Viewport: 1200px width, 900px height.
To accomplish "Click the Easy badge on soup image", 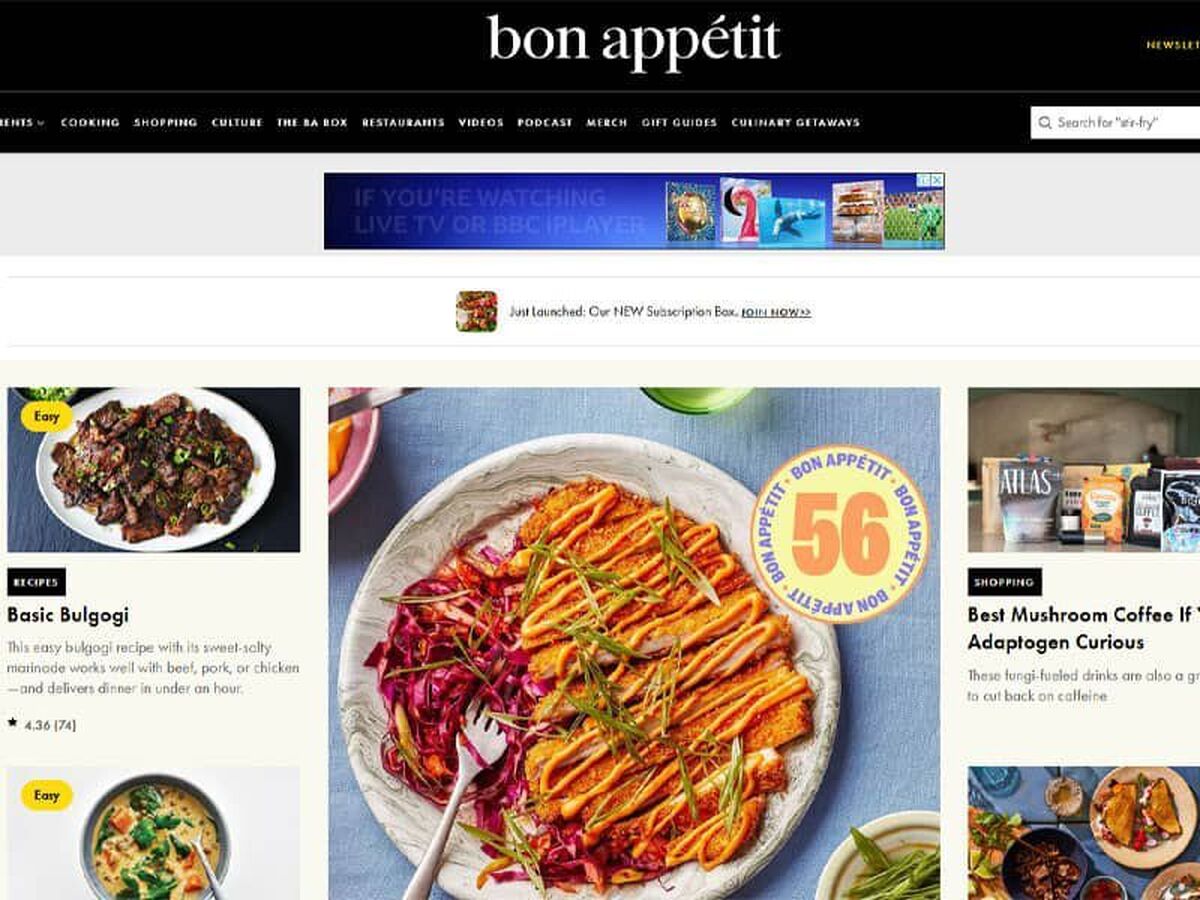I will 47,795.
